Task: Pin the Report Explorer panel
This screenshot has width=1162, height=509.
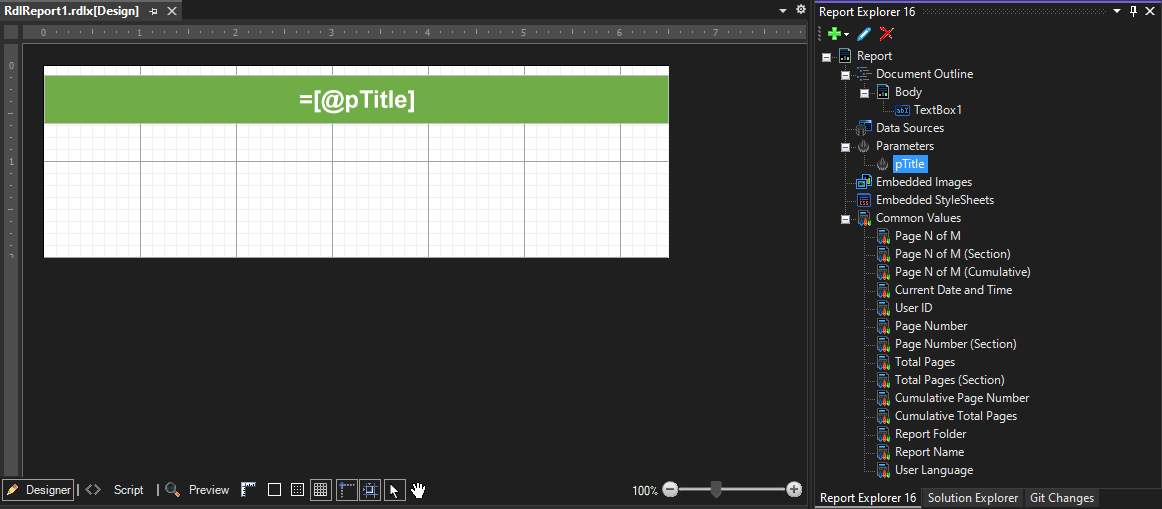Action: pos(1133,11)
